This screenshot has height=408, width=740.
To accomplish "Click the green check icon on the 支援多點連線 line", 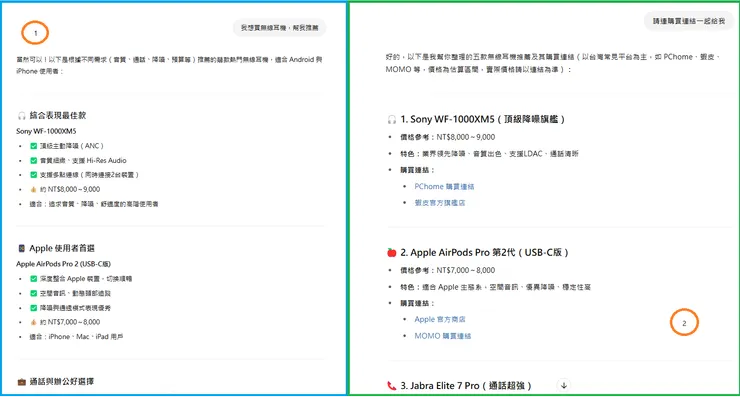I will 34,175.
